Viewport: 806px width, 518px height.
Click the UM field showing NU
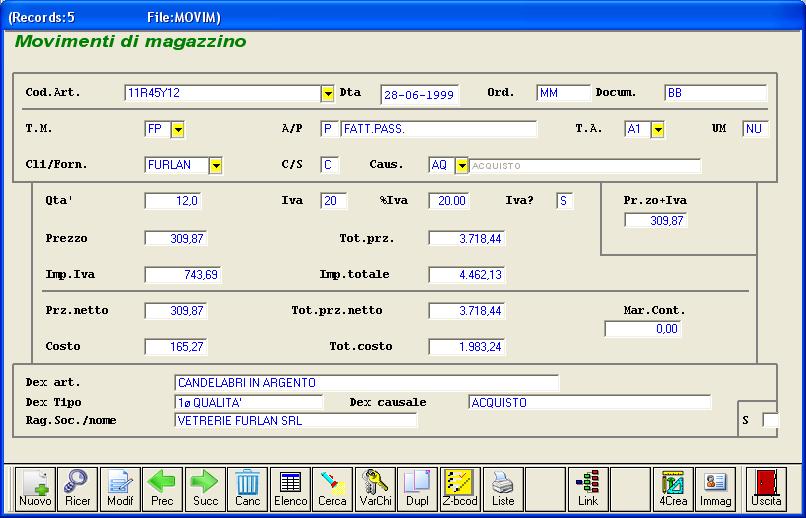point(755,129)
